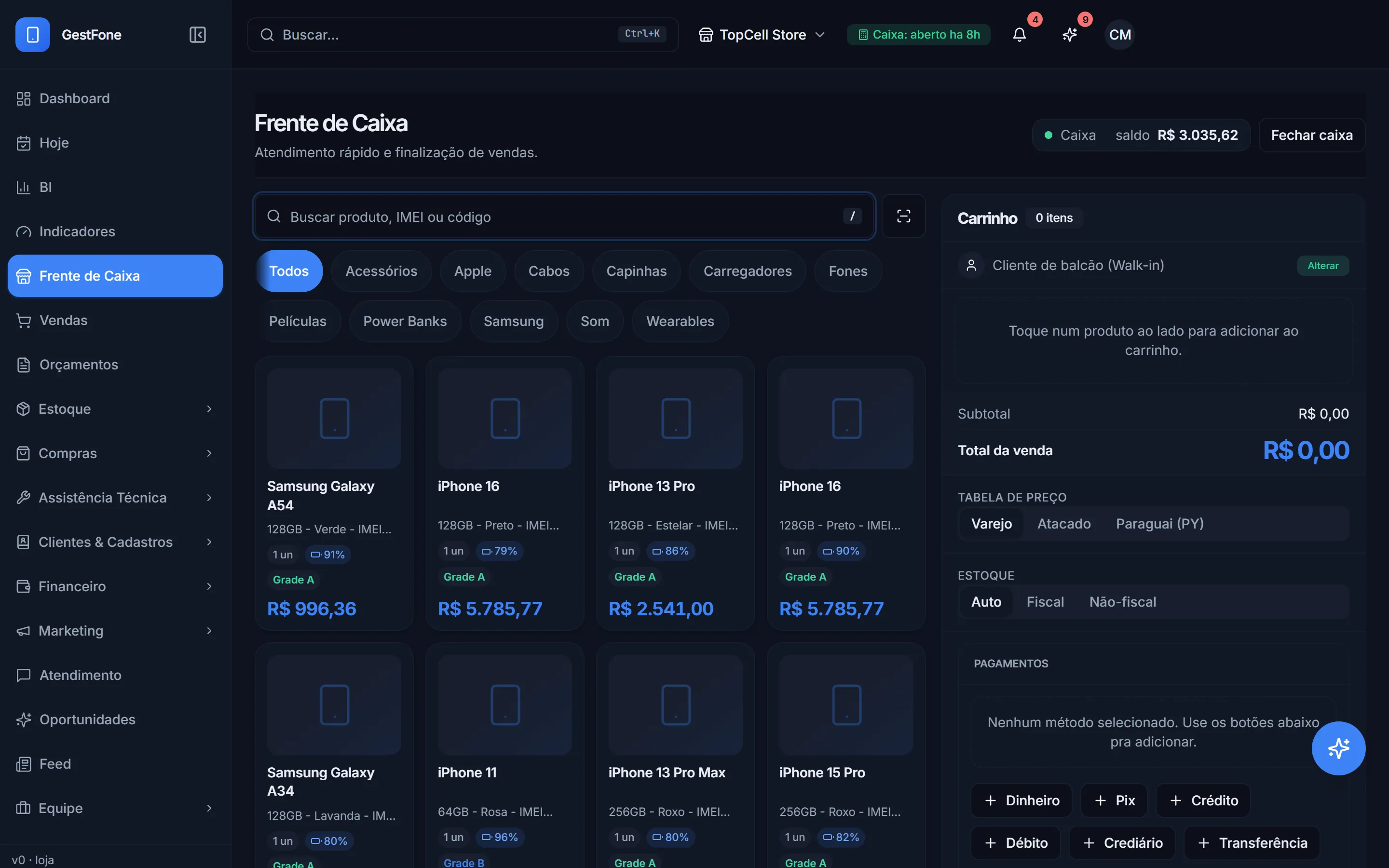Expand the Clientes & Cadastros chevron
Image resolution: width=1389 pixels, height=868 pixels.
tap(209, 542)
